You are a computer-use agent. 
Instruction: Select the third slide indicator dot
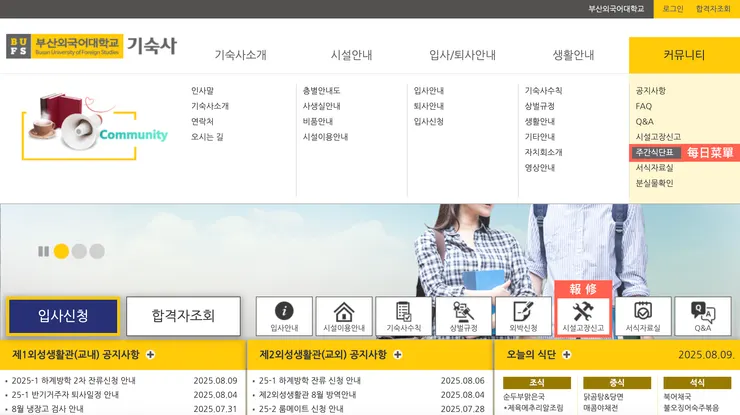click(x=97, y=251)
